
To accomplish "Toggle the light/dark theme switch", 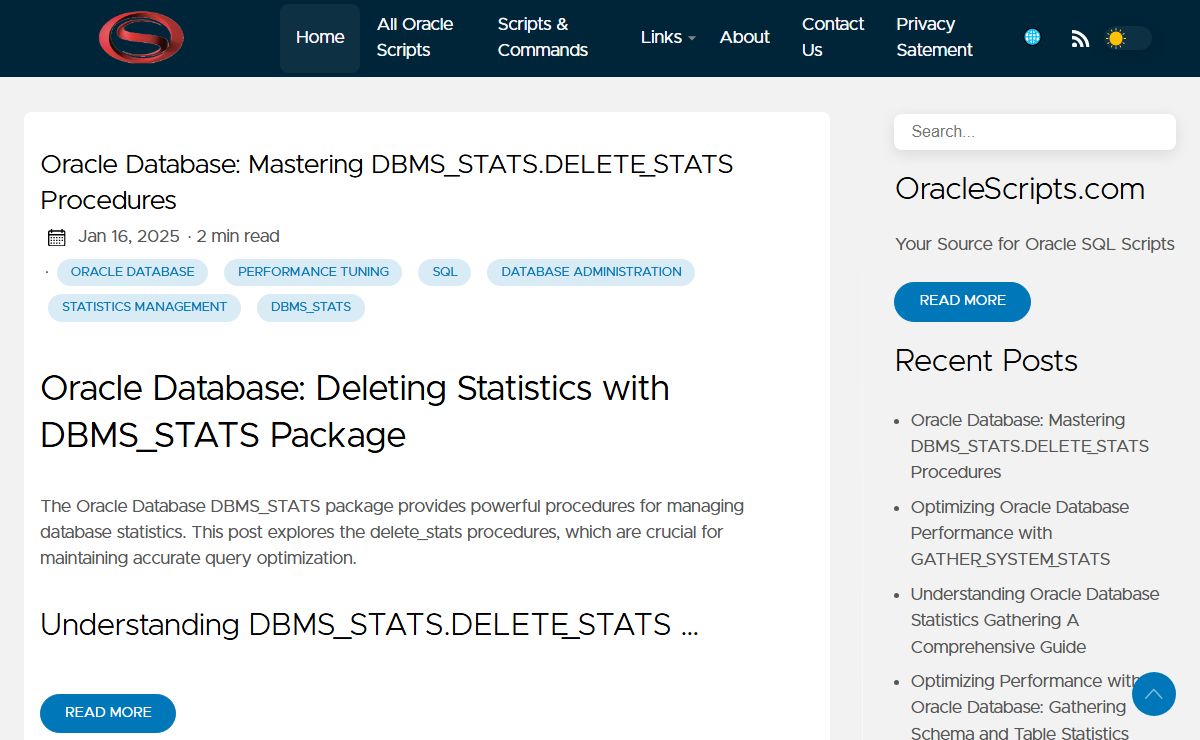I will (x=1128, y=38).
